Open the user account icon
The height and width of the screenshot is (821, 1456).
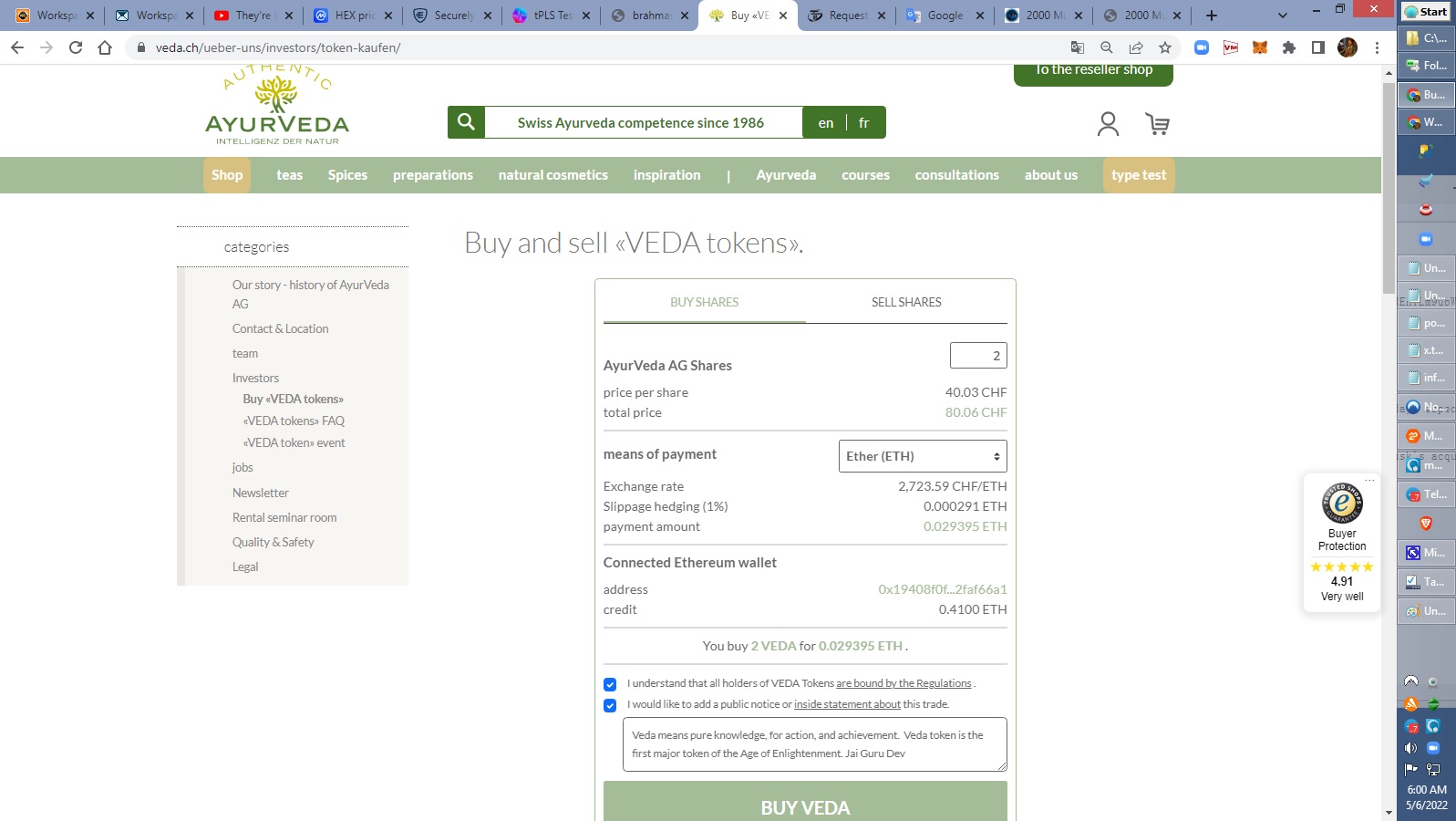(x=1108, y=124)
